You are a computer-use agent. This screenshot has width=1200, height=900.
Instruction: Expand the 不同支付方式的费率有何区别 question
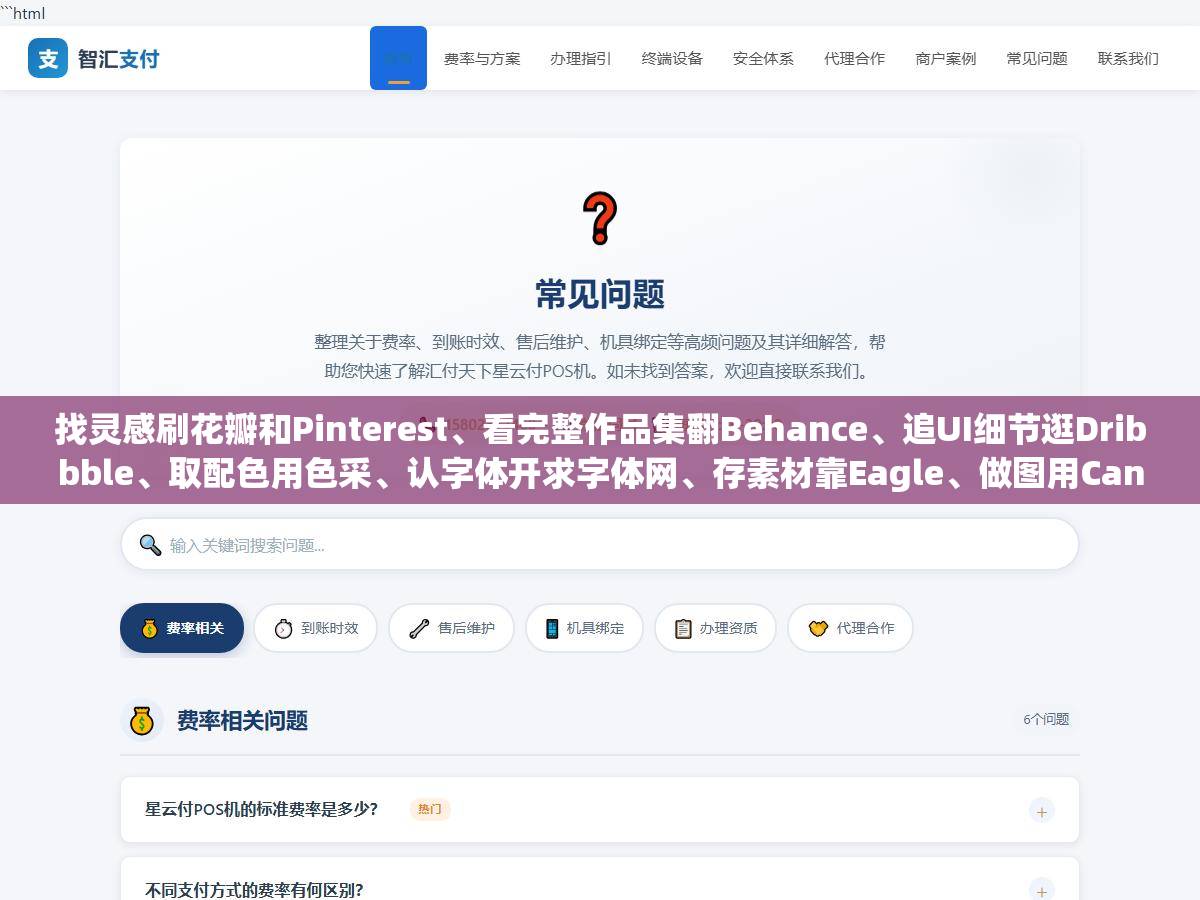click(x=1042, y=890)
